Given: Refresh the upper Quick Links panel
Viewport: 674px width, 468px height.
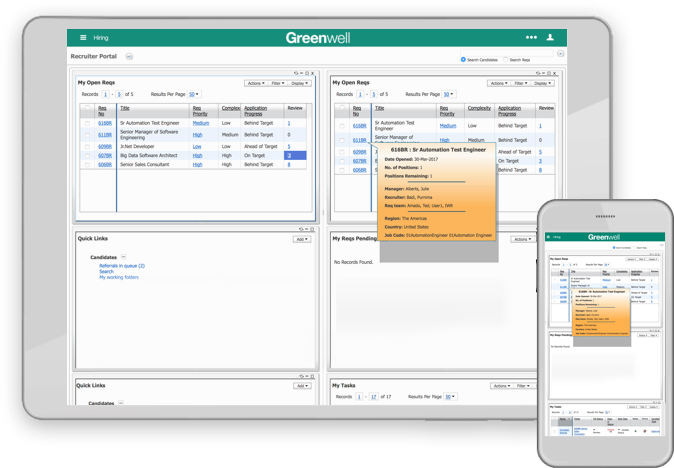Looking at the screenshot, I should 301,229.
